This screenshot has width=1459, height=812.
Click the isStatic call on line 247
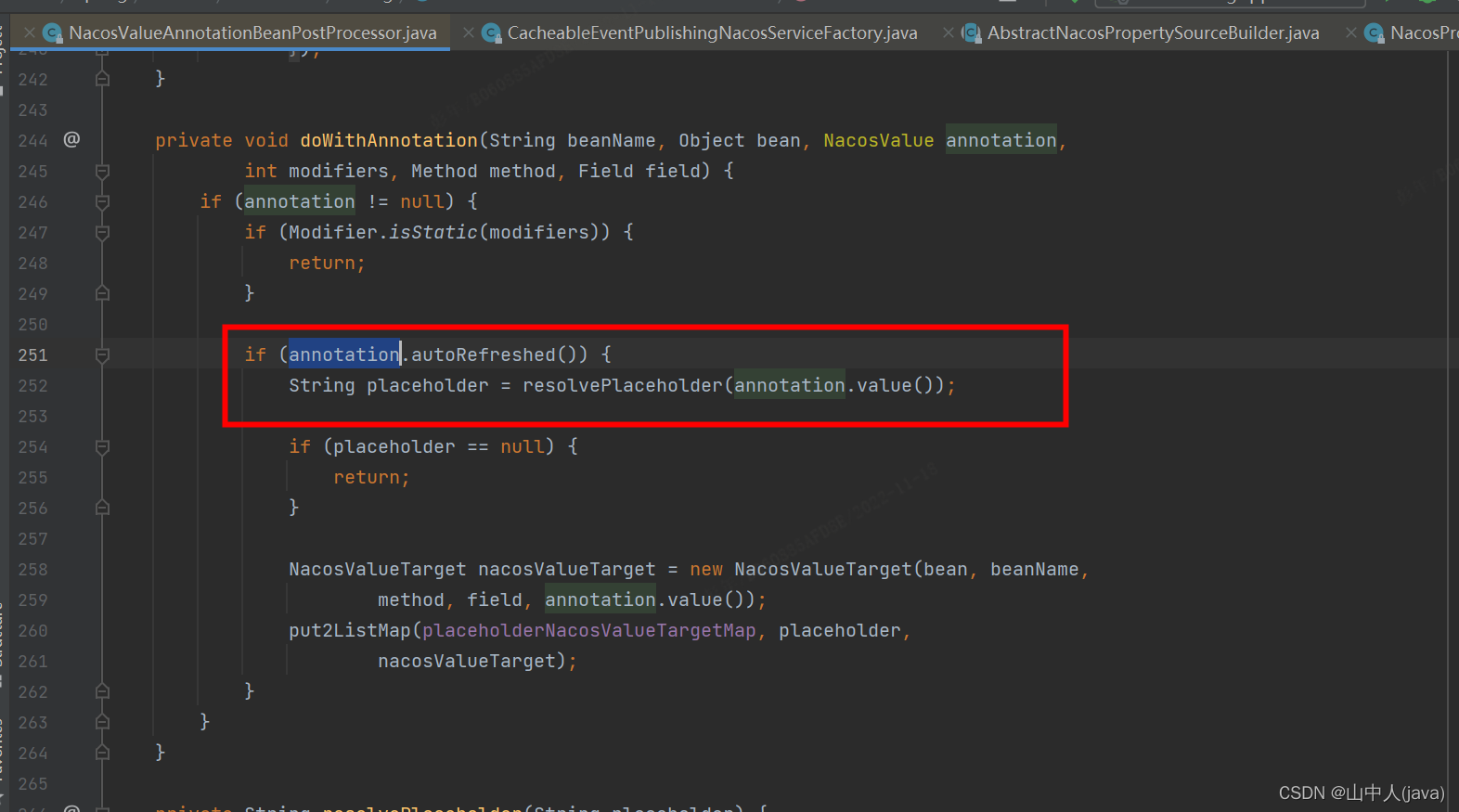tap(433, 232)
